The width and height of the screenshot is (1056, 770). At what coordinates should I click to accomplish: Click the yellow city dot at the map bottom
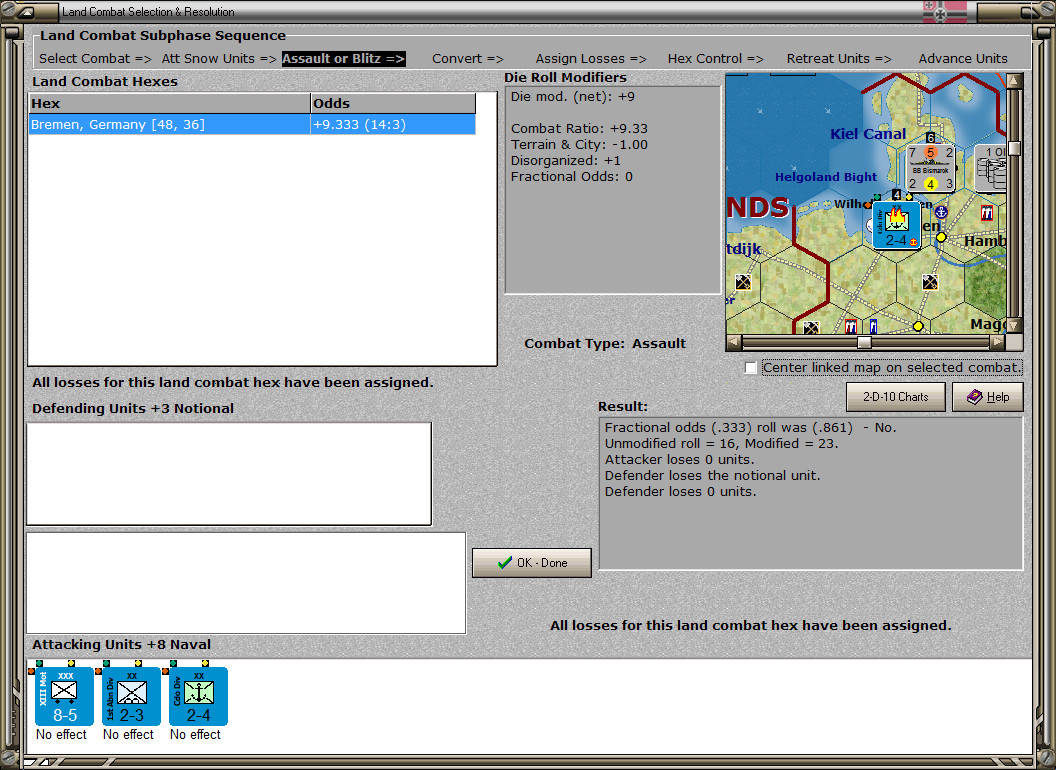pyautogui.click(x=917, y=326)
